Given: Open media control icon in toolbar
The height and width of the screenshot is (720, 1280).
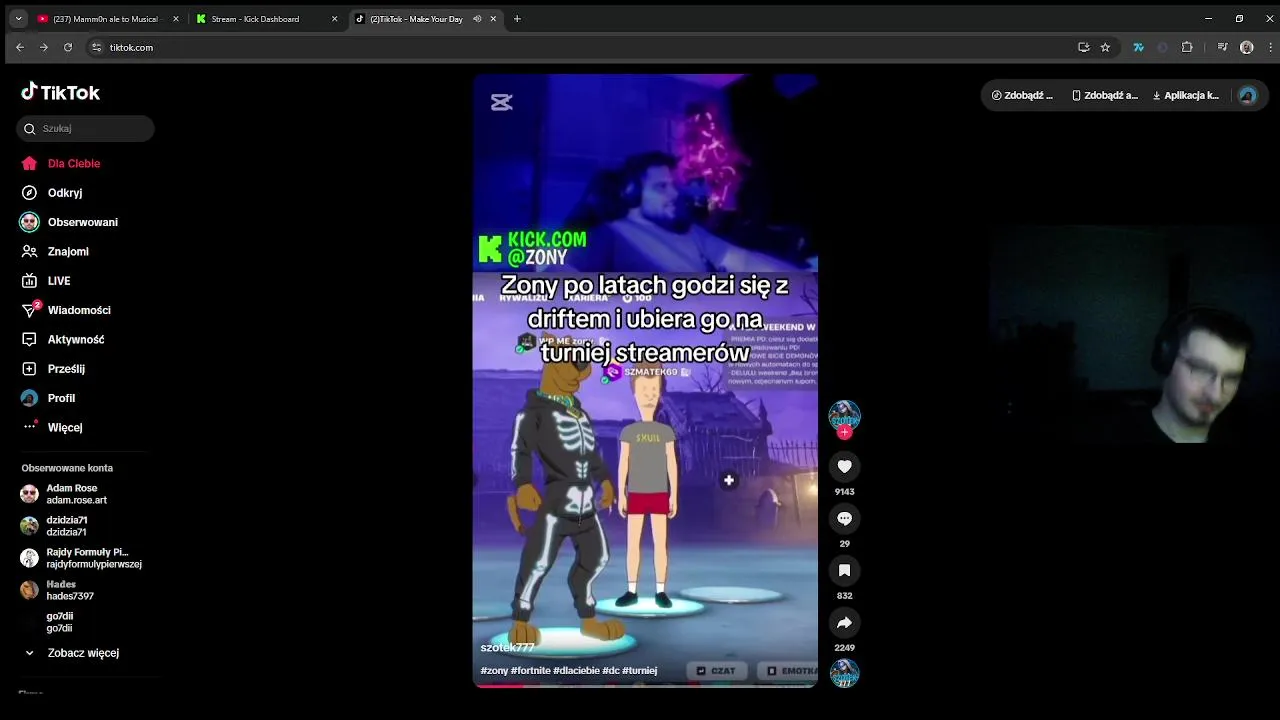Looking at the screenshot, I should coord(1222,47).
